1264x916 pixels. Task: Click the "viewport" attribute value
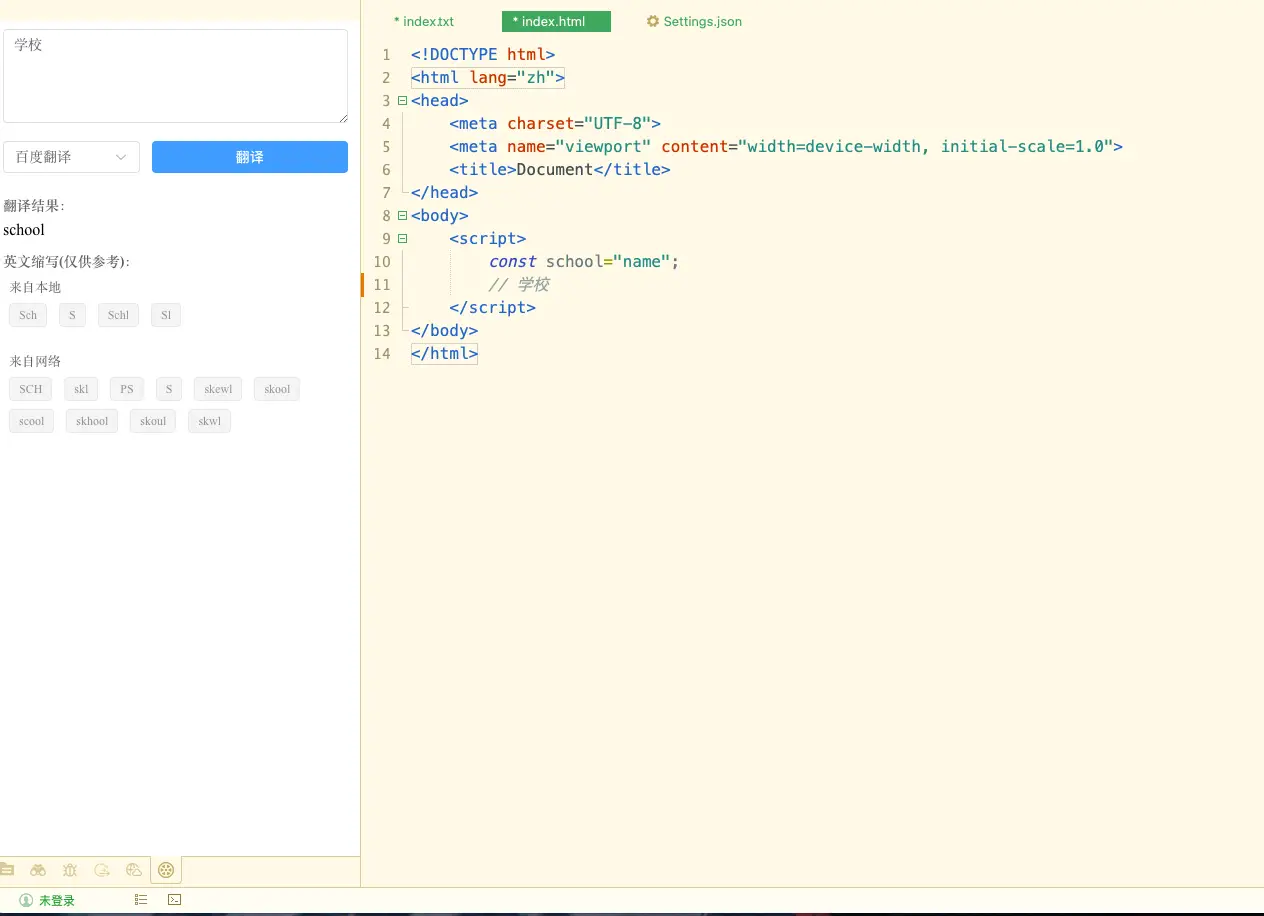[x=603, y=146]
